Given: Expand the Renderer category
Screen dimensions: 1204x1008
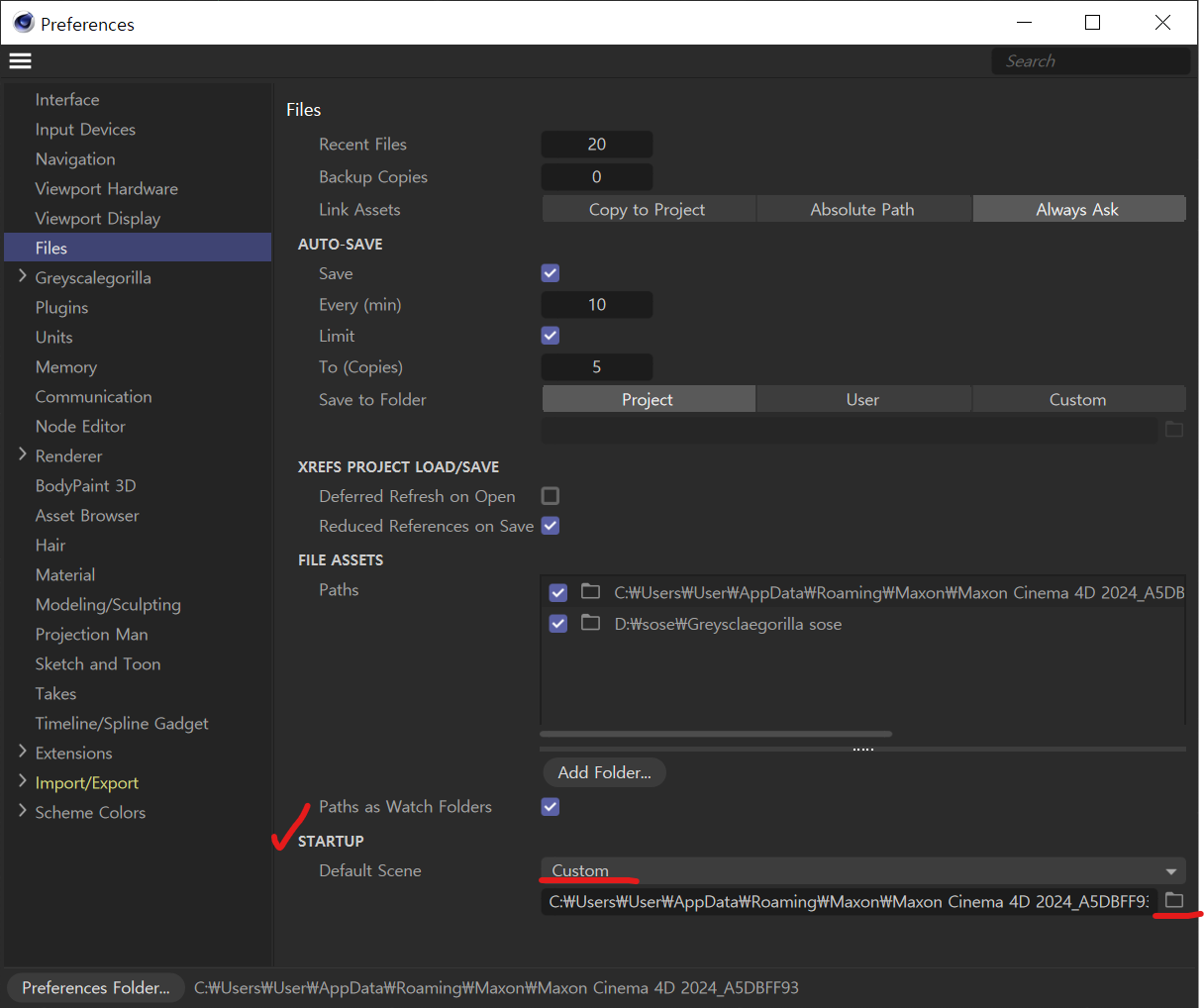Looking at the screenshot, I should [23, 455].
